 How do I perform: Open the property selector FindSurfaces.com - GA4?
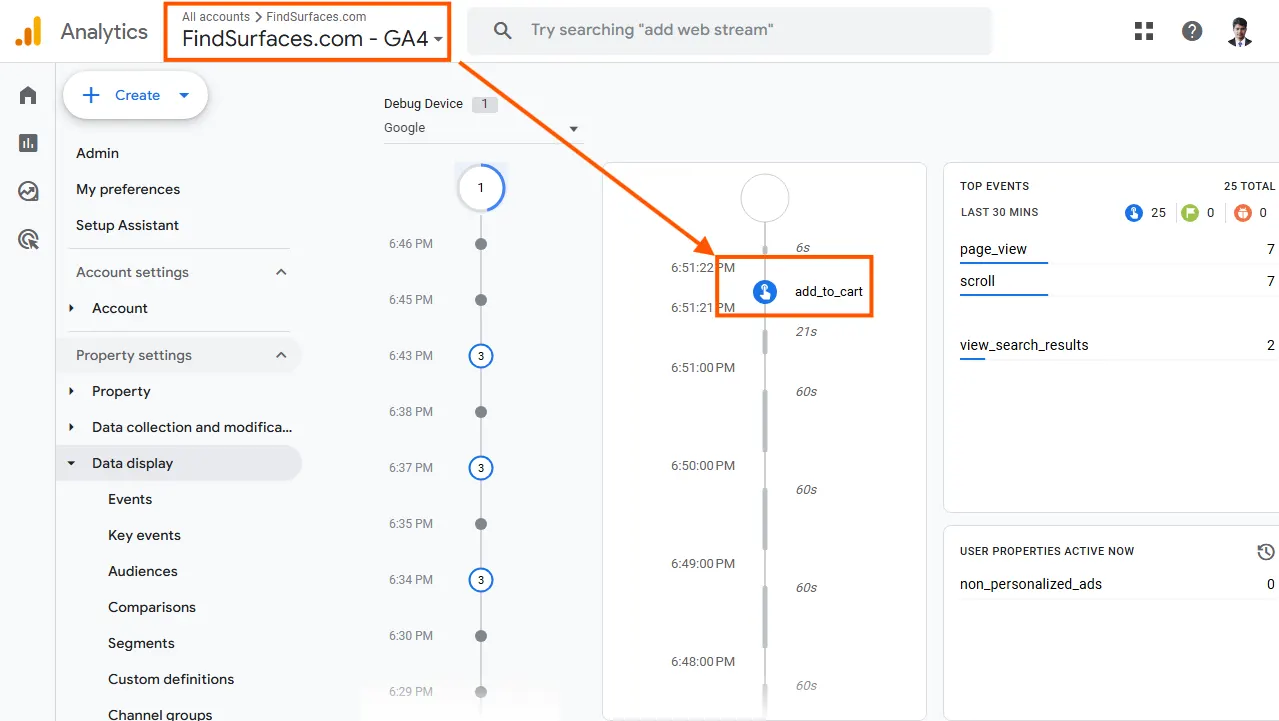click(x=313, y=39)
